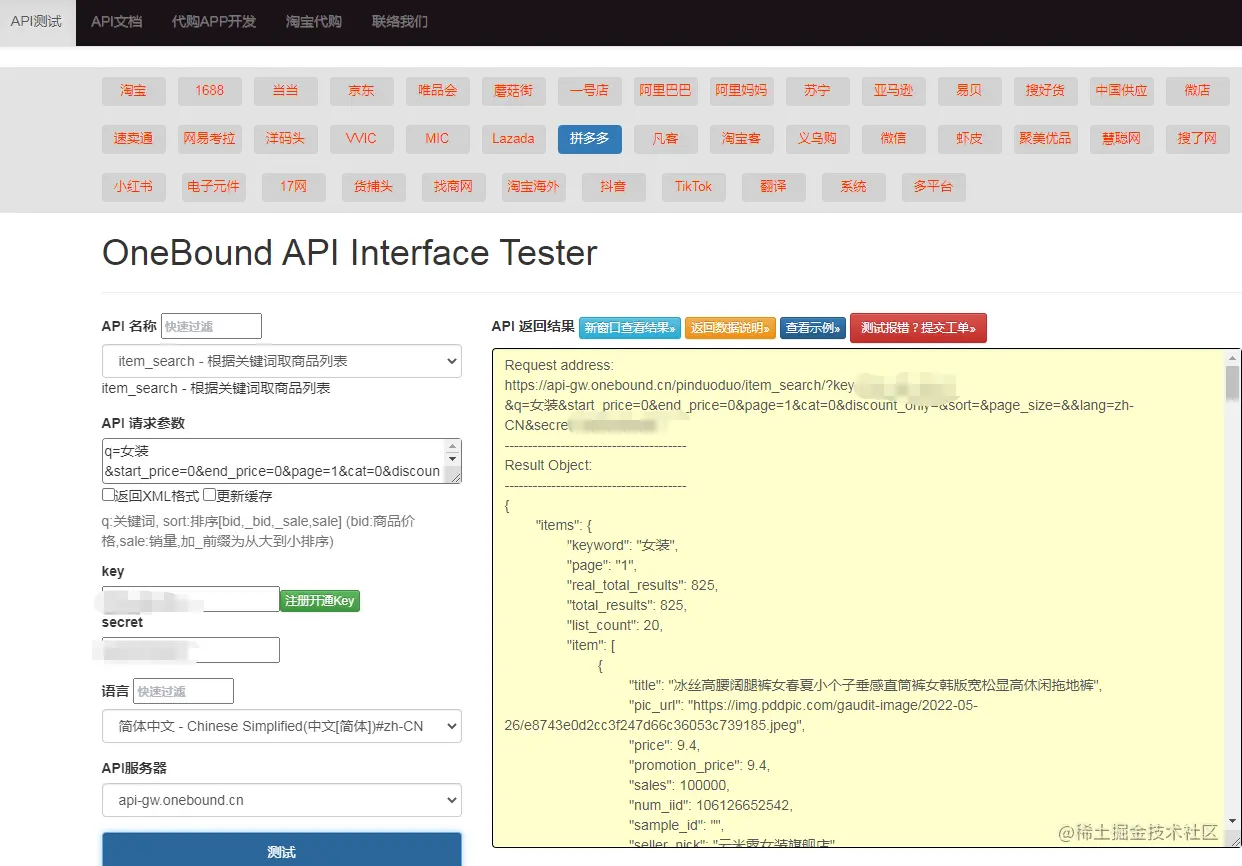Open the 系统 category button

click(x=854, y=187)
